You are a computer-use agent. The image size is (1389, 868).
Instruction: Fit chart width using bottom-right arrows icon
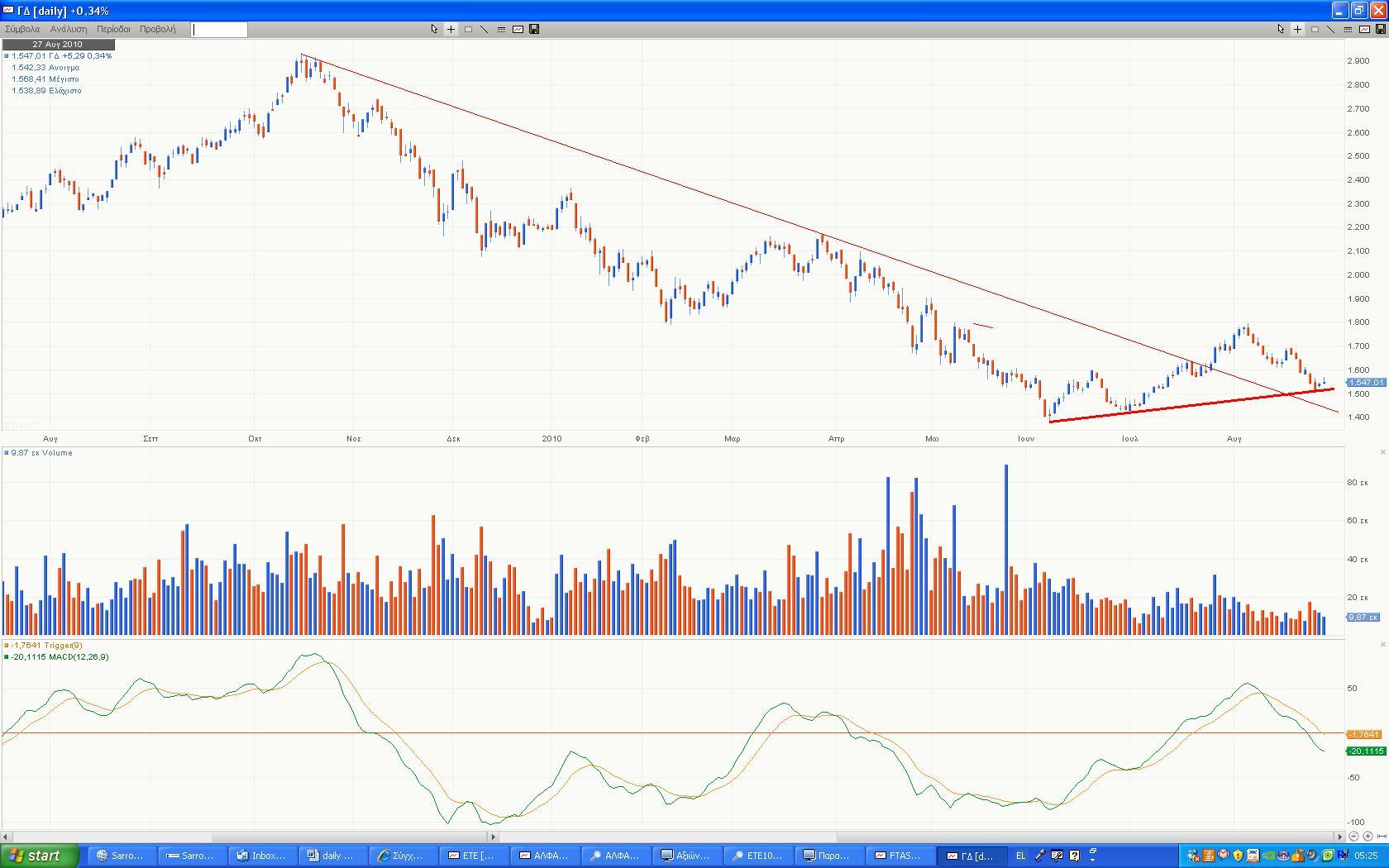(1382, 837)
